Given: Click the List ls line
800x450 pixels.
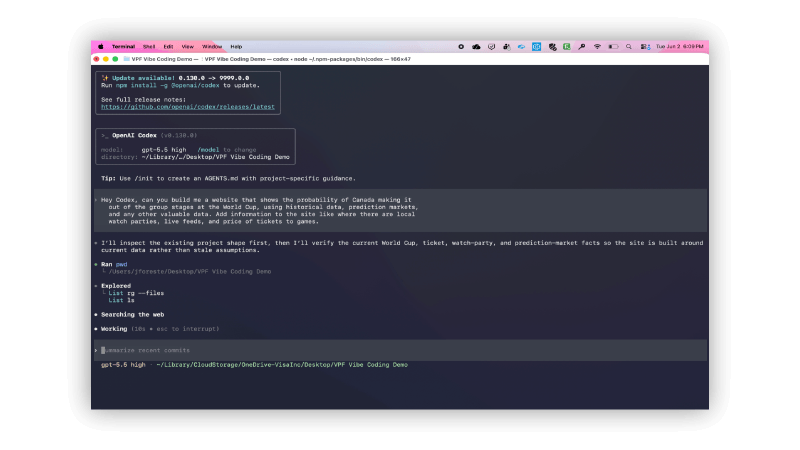Looking at the screenshot, I should tap(121, 300).
